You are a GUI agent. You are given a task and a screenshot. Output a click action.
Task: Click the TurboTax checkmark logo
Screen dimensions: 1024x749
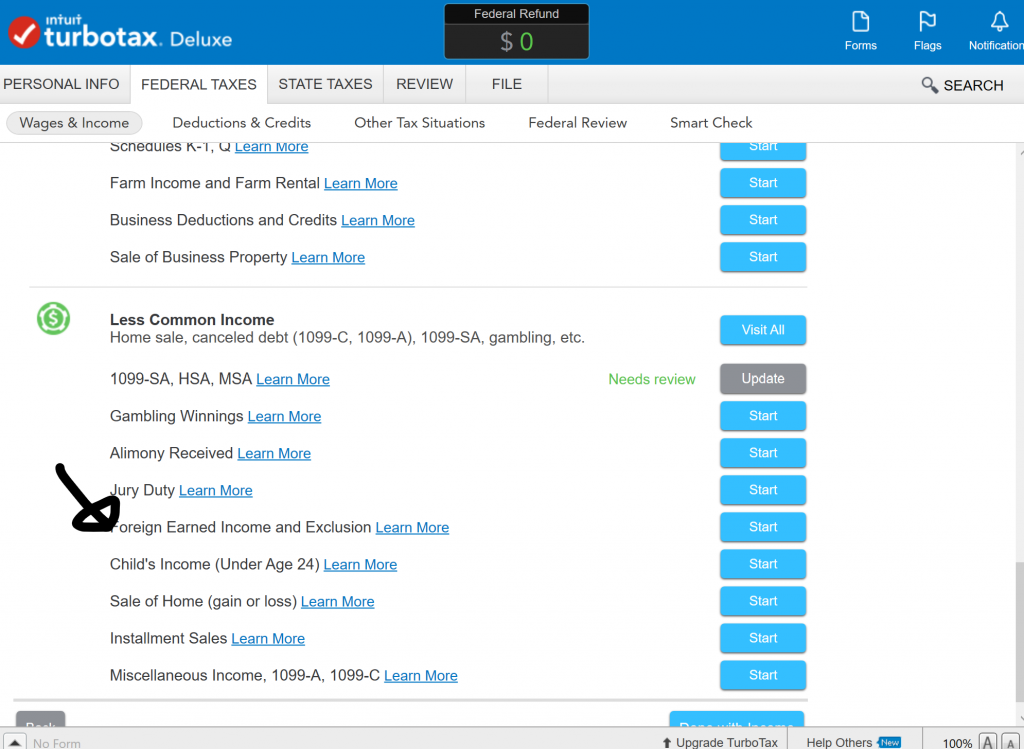coord(23,33)
